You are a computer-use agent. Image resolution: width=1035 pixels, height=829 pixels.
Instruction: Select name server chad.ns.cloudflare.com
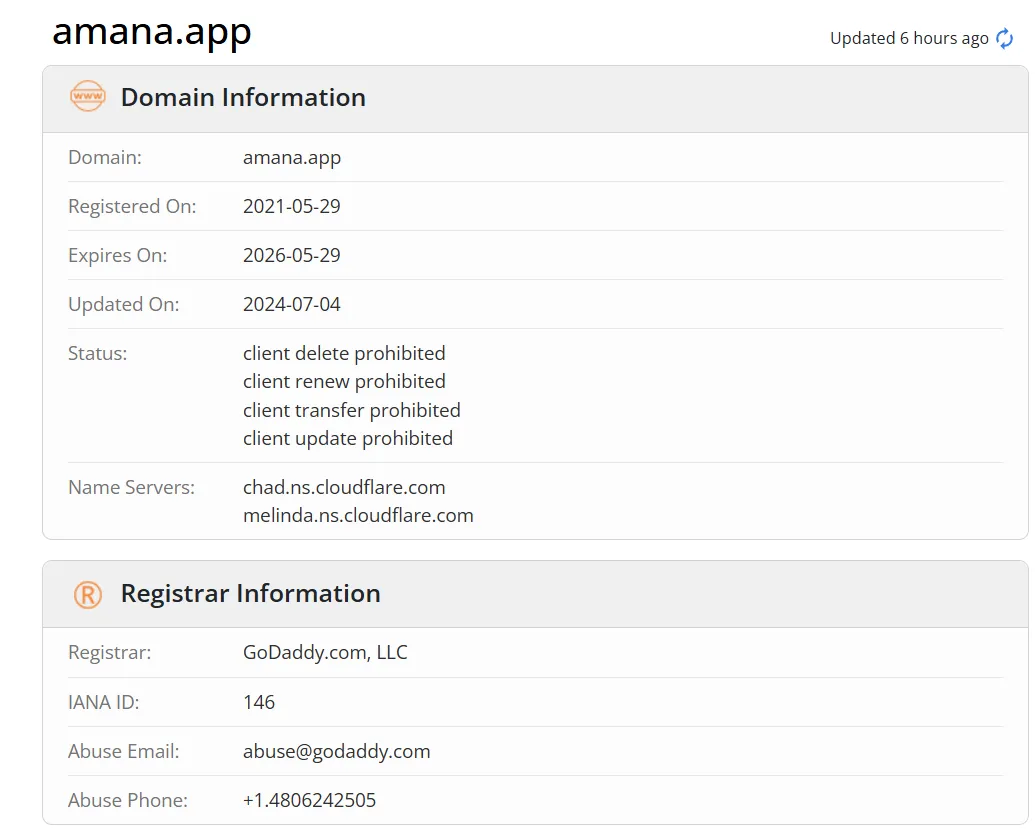click(x=344, y=487)
